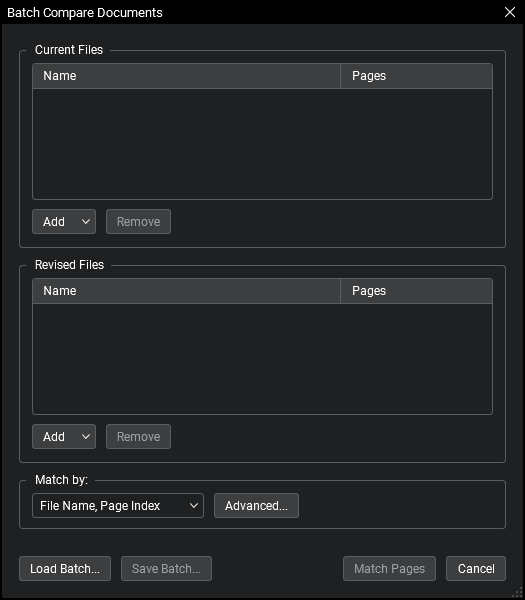Click Remove under Current Files
The image size is (525, 600).
138,221
